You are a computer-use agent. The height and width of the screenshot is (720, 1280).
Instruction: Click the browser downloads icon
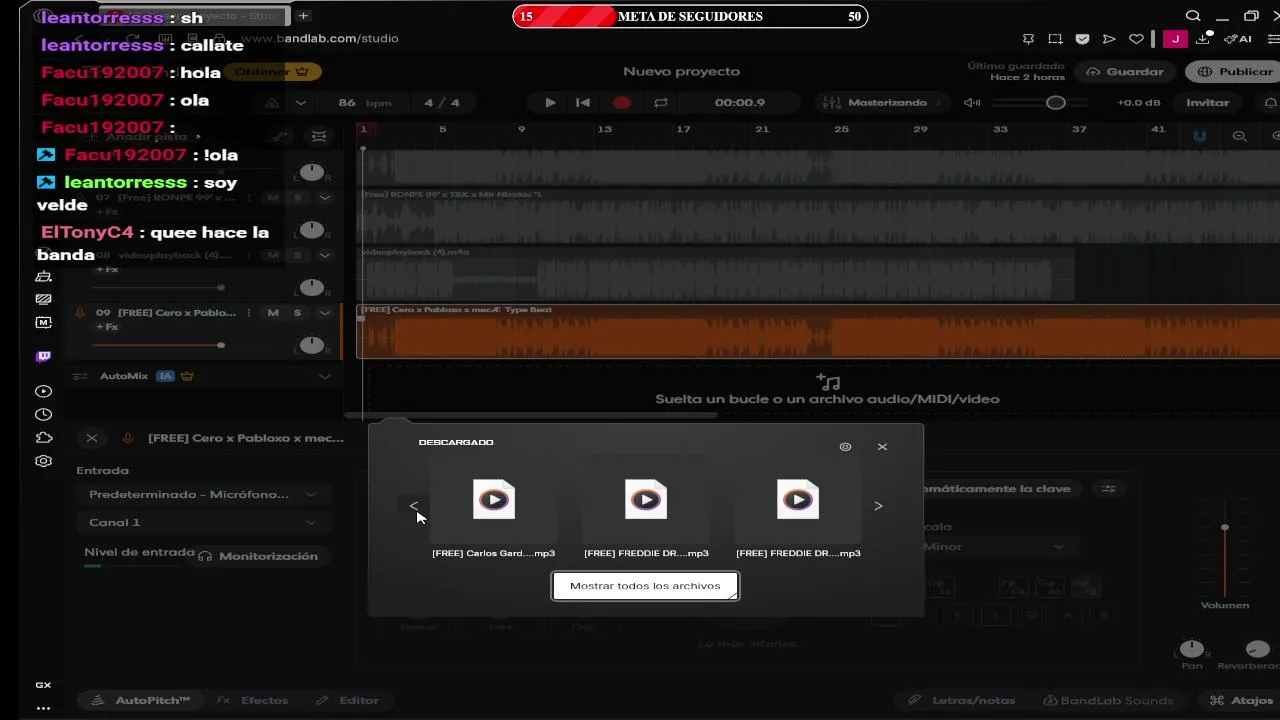pyautogui.click(x=1203, y=39)
